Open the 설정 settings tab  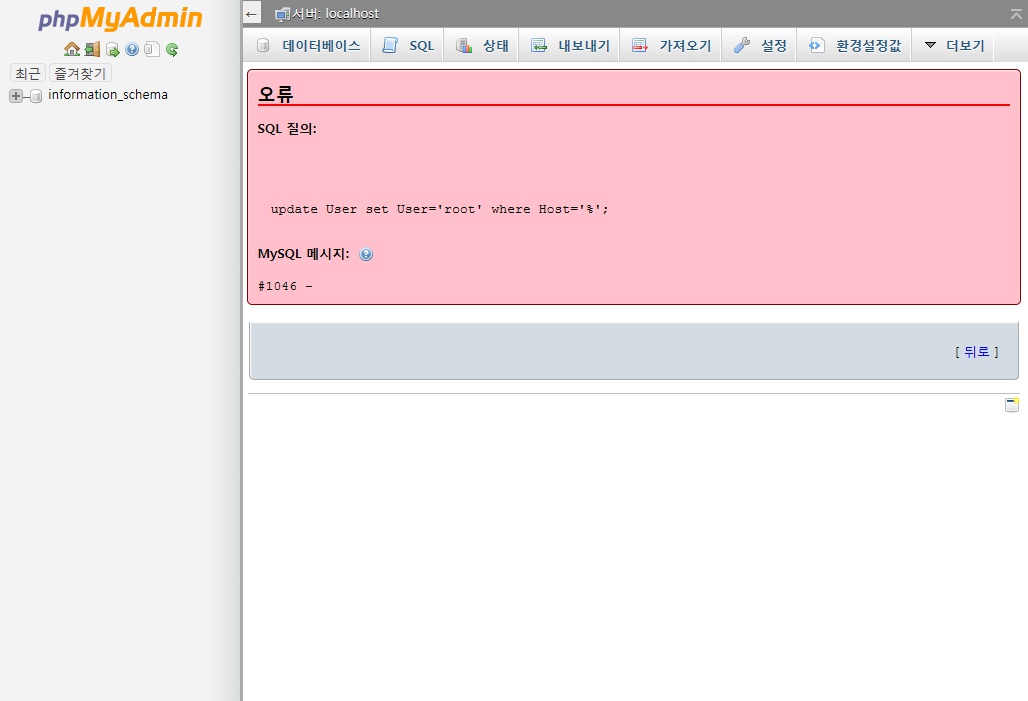pyautogui.click(x=760, y=45)
